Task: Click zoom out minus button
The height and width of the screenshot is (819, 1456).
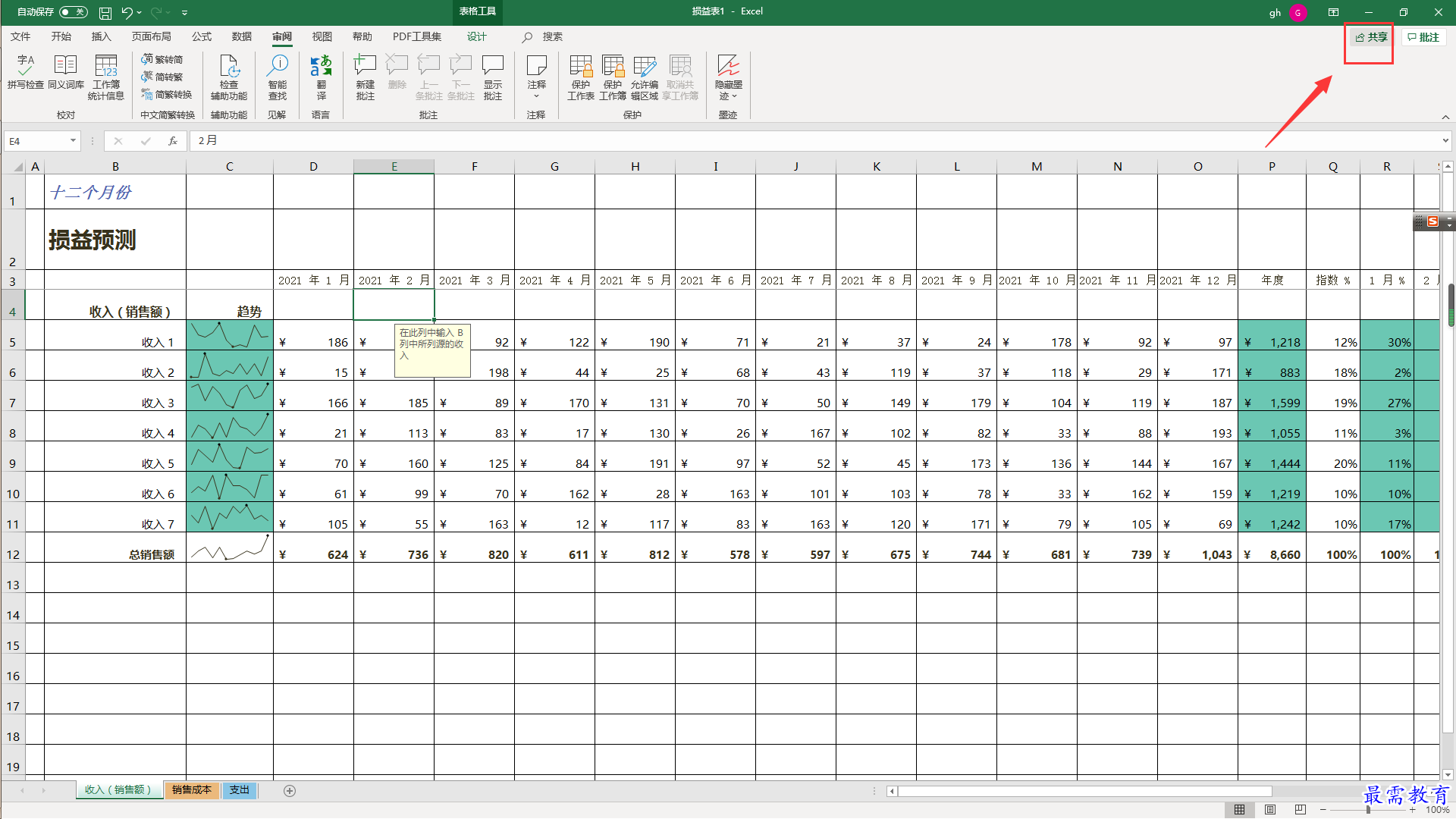Action: tap(1323, 810)
